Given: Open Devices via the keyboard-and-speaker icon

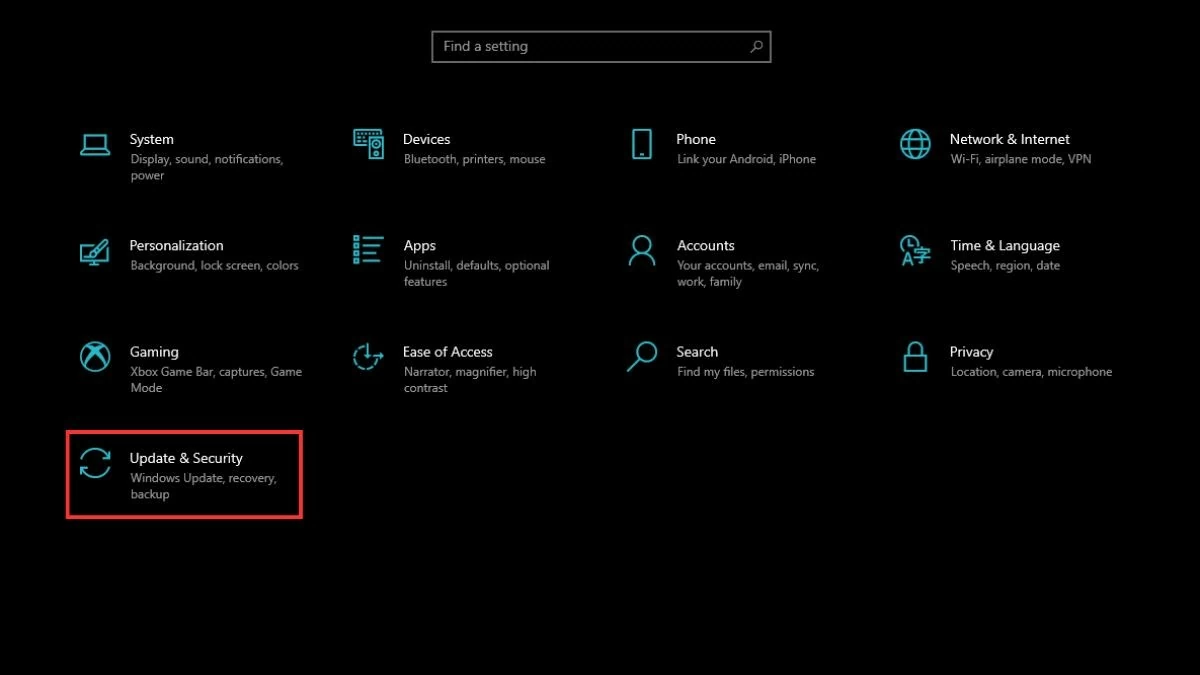Looking at the screenshot, I should pos(368,144).
